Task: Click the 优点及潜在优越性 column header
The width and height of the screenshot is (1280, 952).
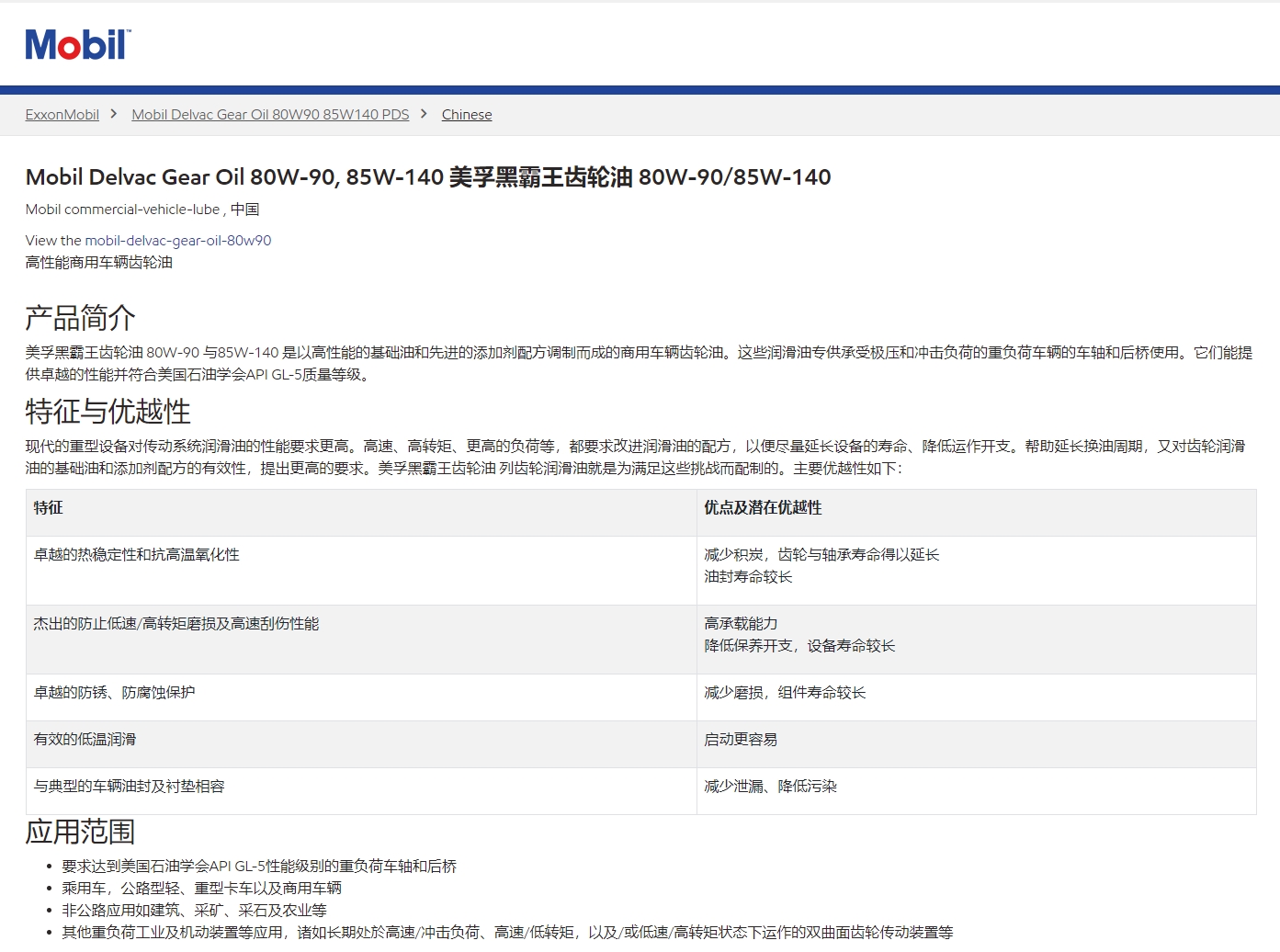Action: tap(976, 513)
